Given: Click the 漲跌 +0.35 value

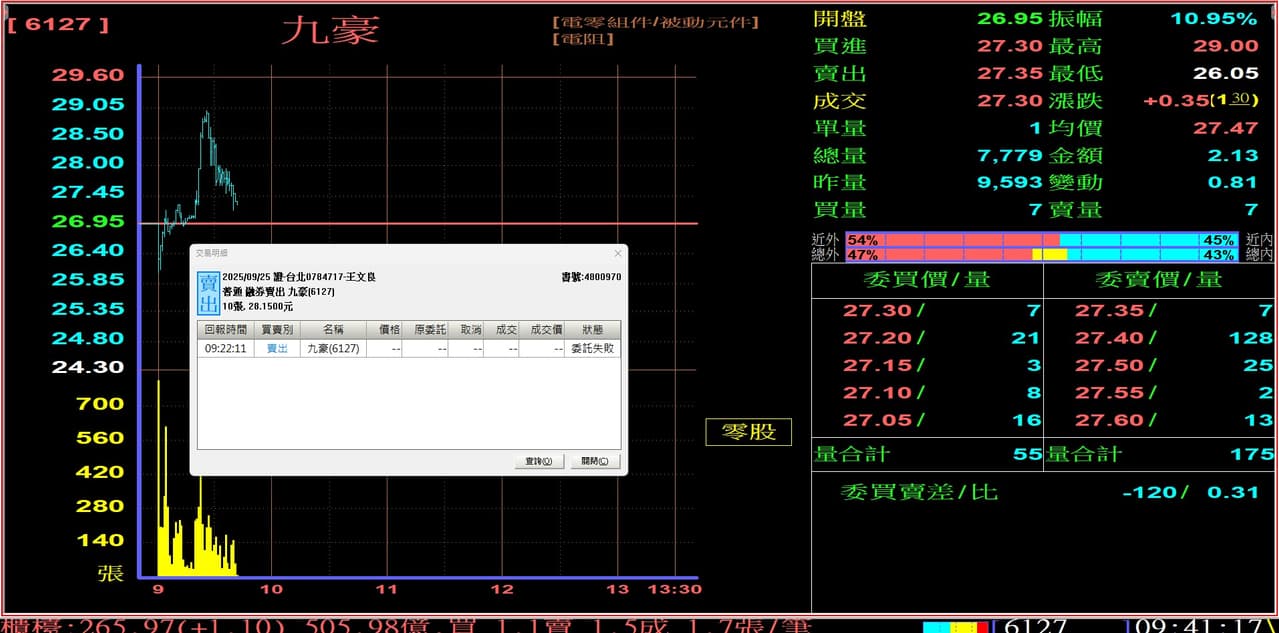Looking at the screenshot, I should (x=1175, y=100).
